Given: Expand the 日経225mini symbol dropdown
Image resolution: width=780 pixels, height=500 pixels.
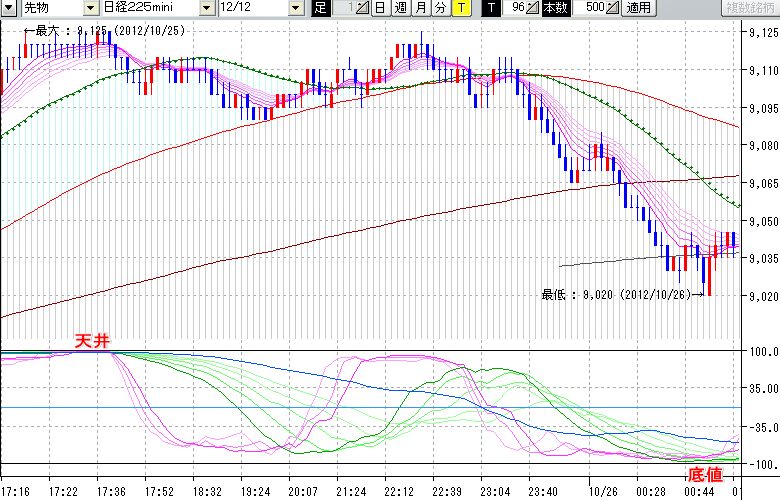Looking at the screenshot, I should [207, 8].
